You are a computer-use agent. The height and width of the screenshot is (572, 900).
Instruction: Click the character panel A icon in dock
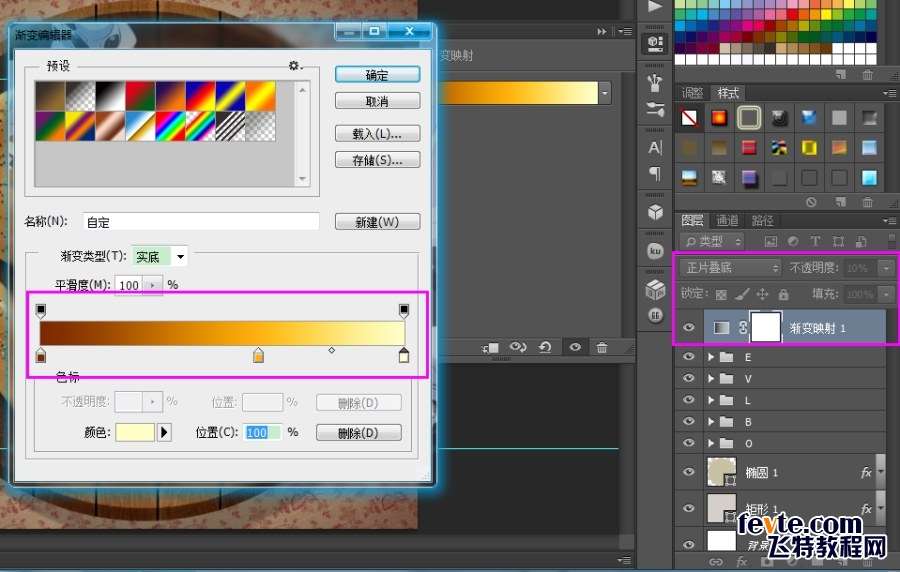tap(655, 148)
